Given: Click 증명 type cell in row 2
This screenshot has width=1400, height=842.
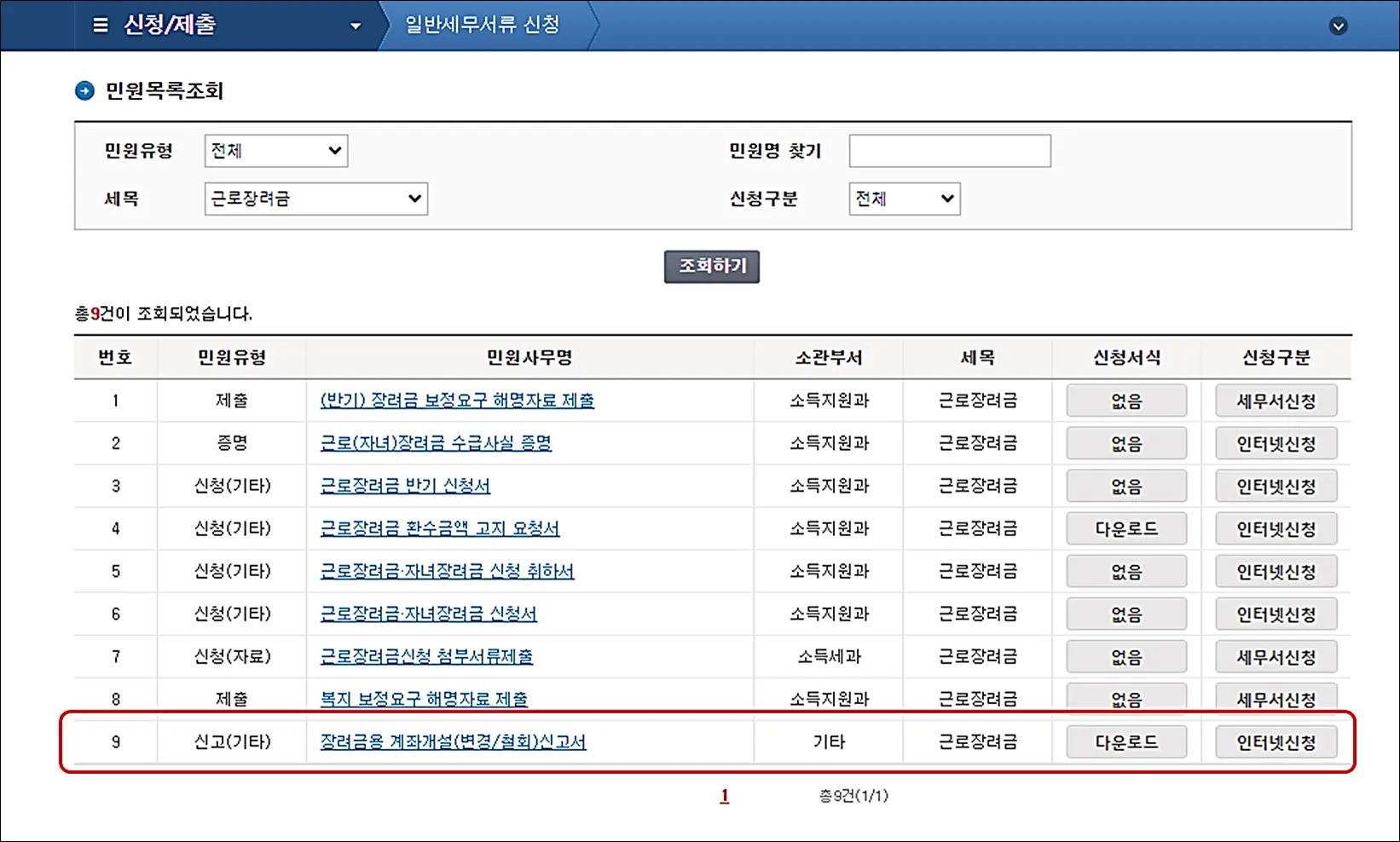Looking at the screenshot, I should [232, 443].
